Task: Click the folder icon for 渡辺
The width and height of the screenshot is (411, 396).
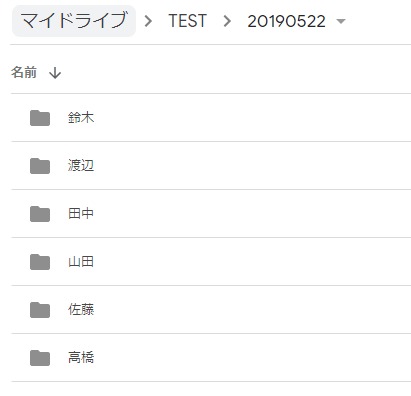Action: point(40,166)
